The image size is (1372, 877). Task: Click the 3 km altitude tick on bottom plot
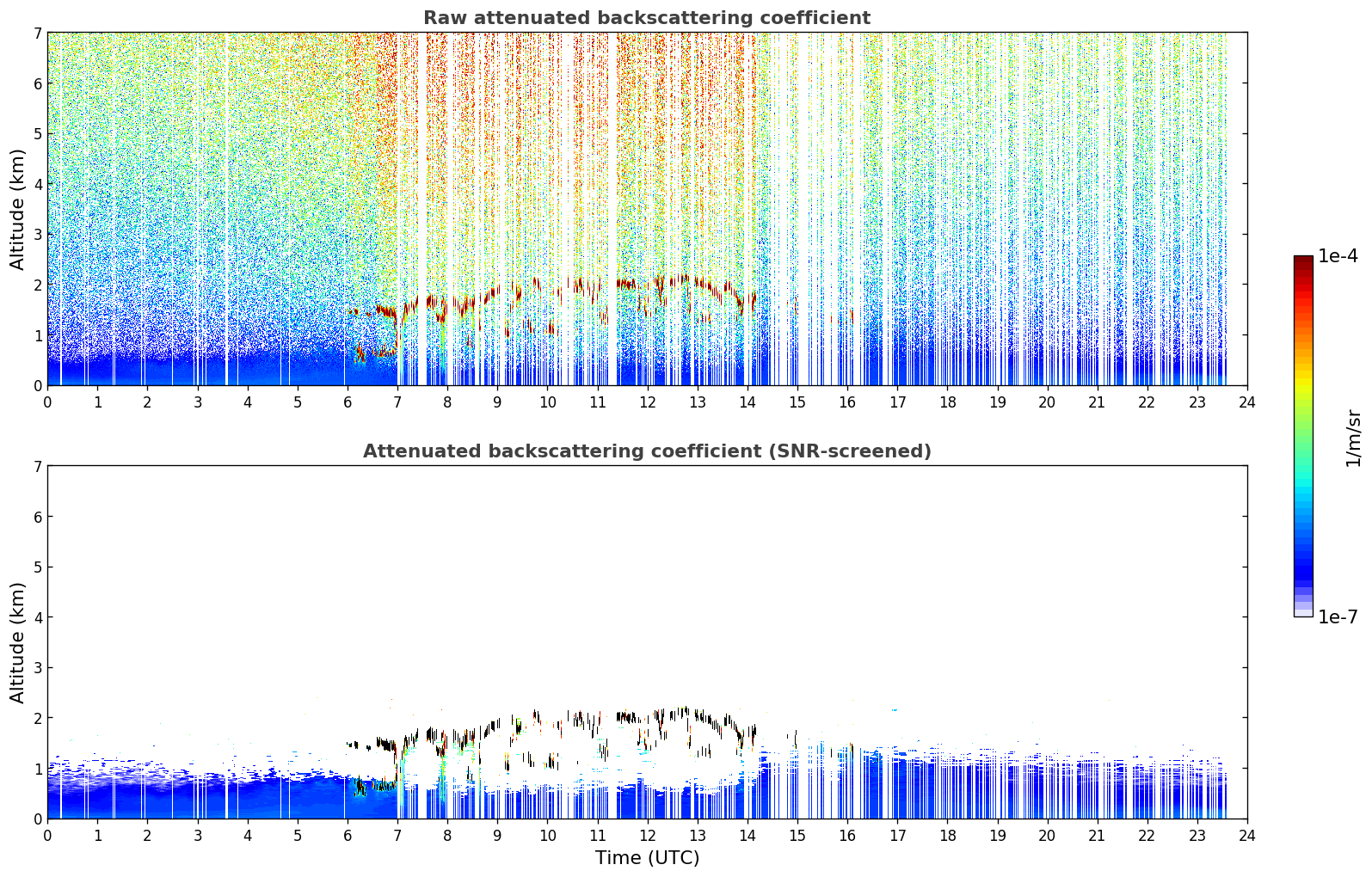tap(38, 668)
